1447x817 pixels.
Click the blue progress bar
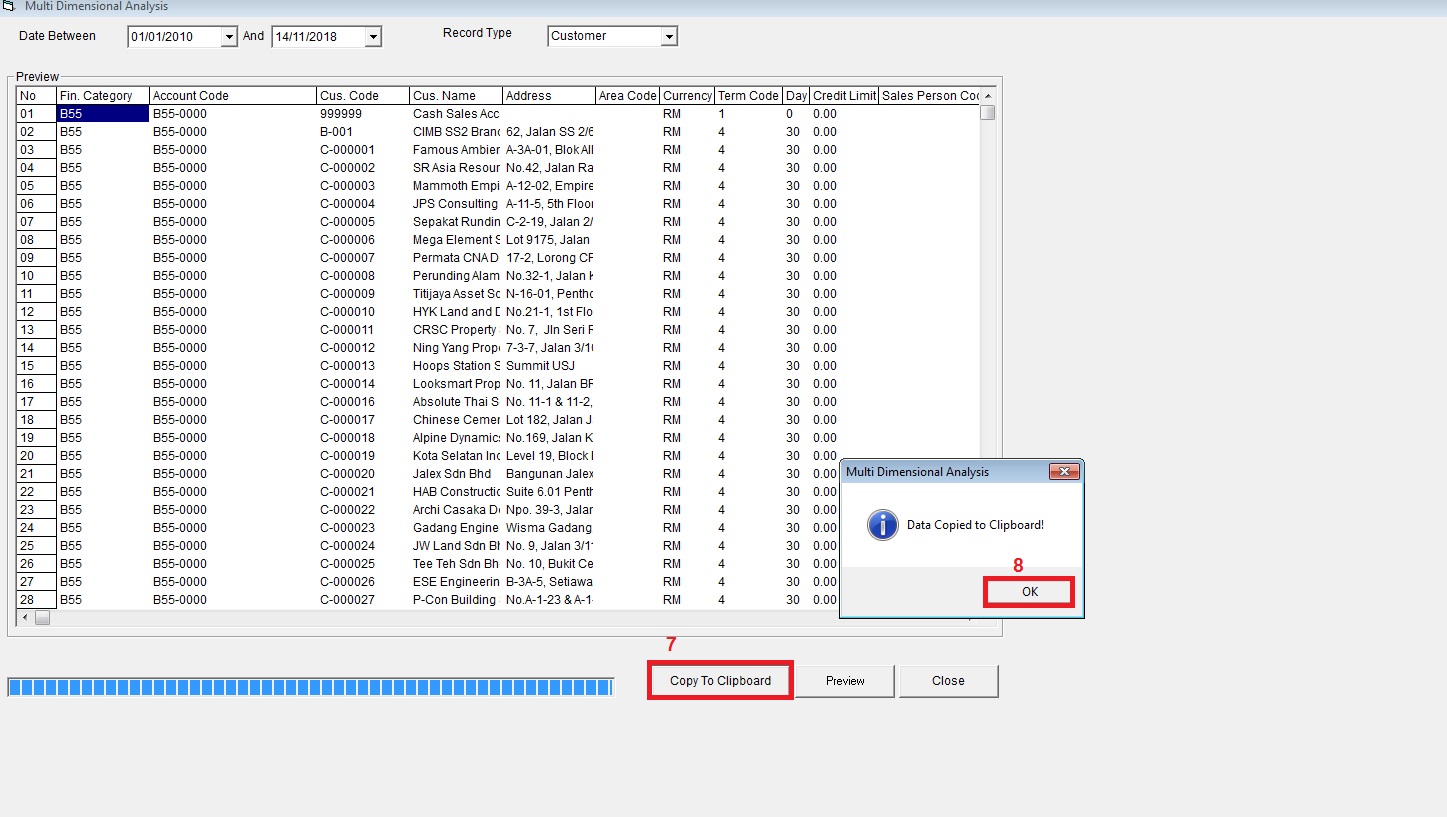click(x=310, y=687)
